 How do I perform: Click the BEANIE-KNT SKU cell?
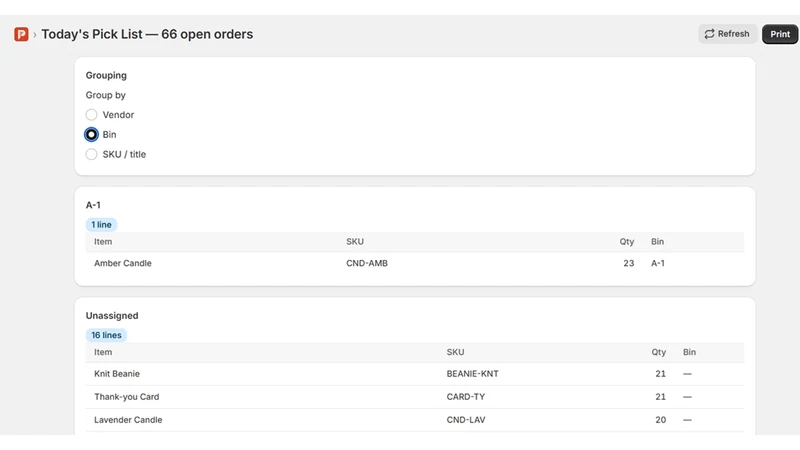point(472,374)
